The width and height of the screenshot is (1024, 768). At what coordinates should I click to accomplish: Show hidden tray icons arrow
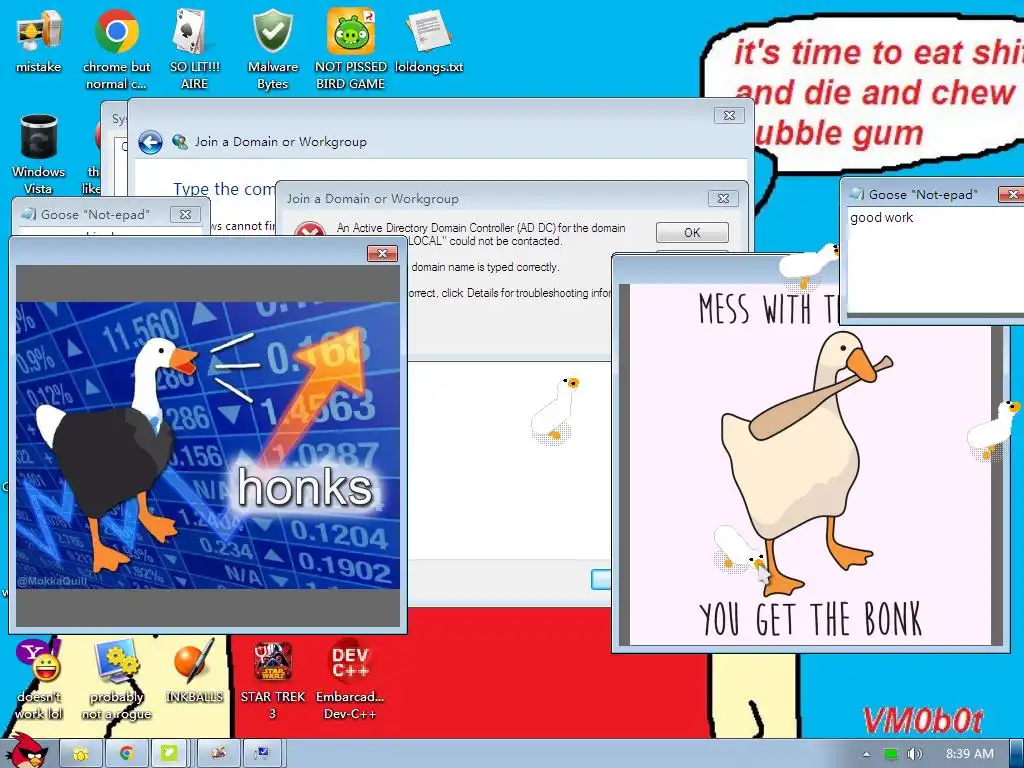pyautogui.click(x=866, y=754)
